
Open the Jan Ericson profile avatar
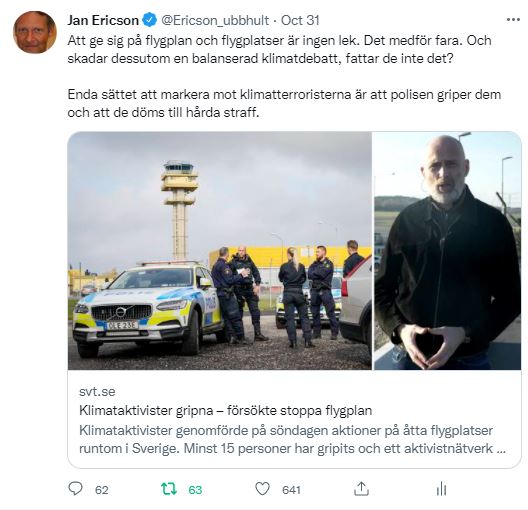(34, 32)
